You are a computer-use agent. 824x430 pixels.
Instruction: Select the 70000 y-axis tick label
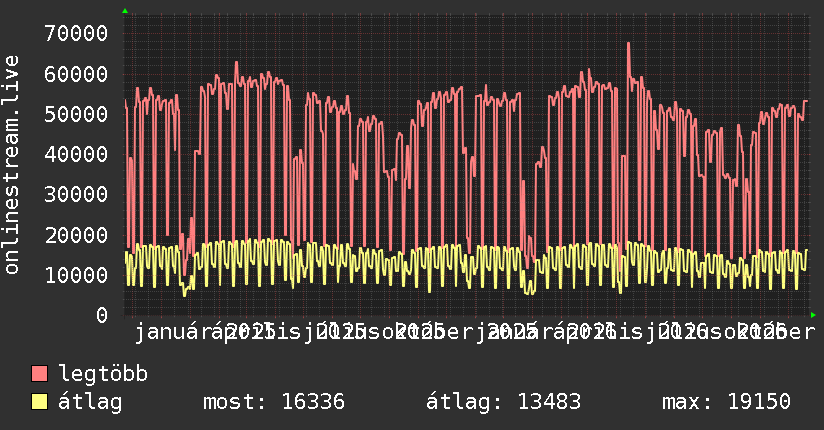[x=76, y=34]
